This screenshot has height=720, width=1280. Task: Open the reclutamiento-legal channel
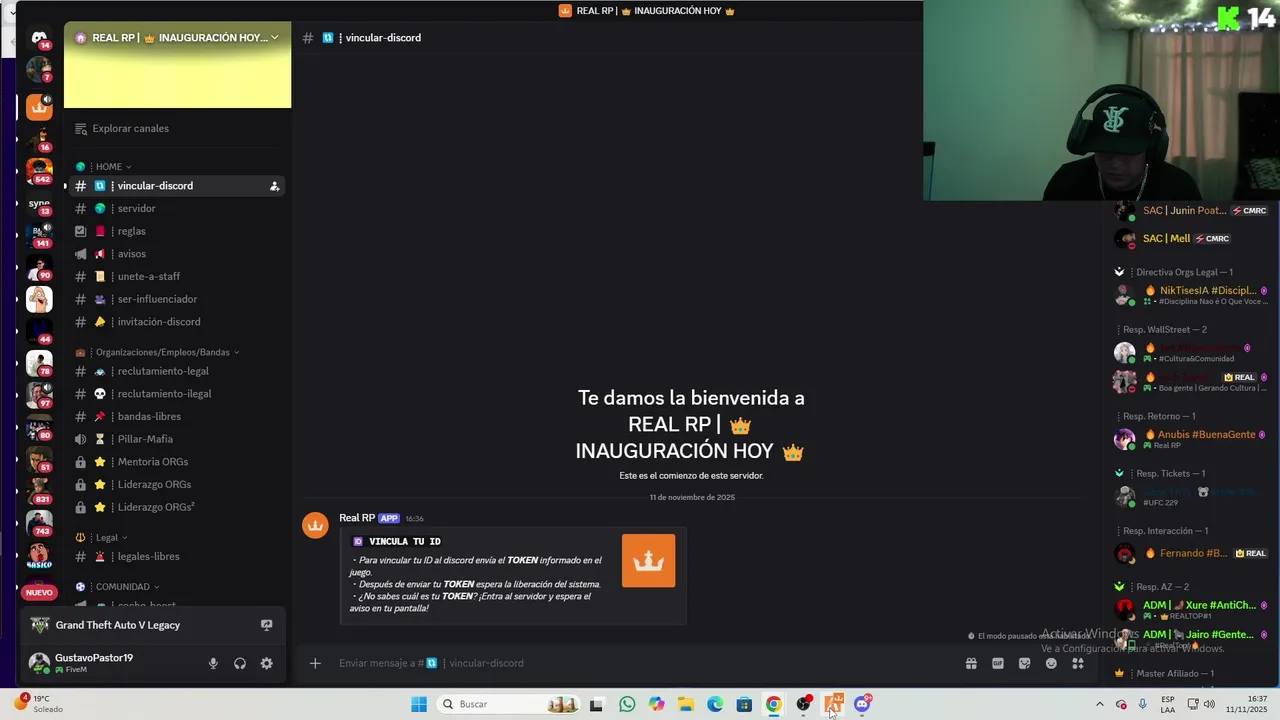(x=177, y=371)
